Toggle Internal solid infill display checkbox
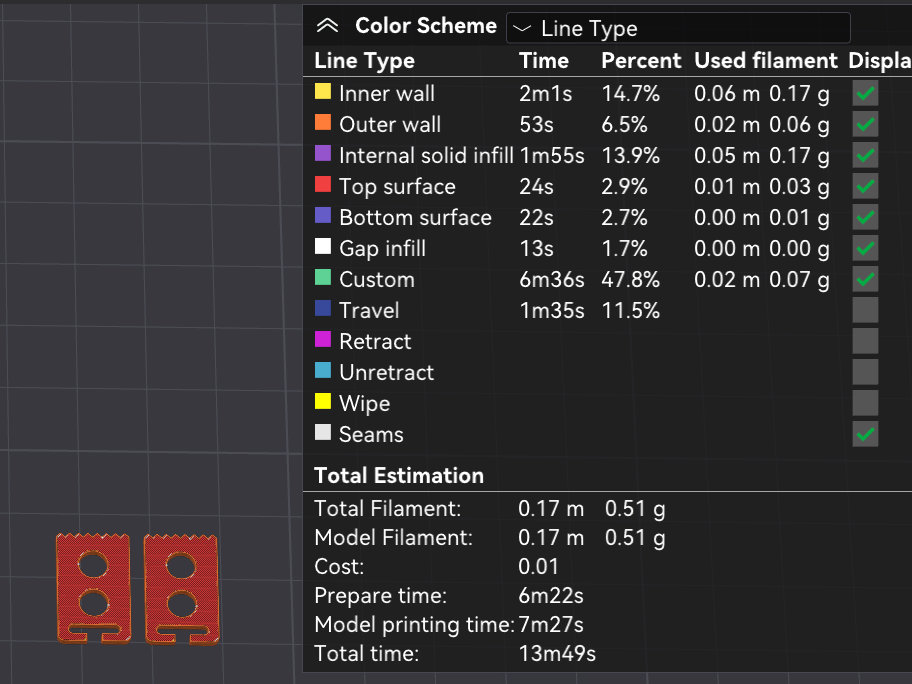 point(865,155)
